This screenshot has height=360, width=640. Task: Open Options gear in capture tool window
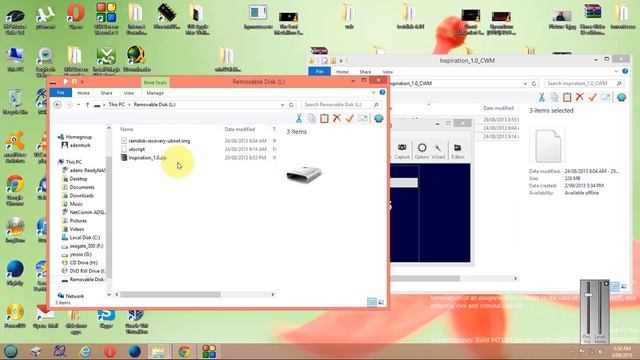(422, 151)
